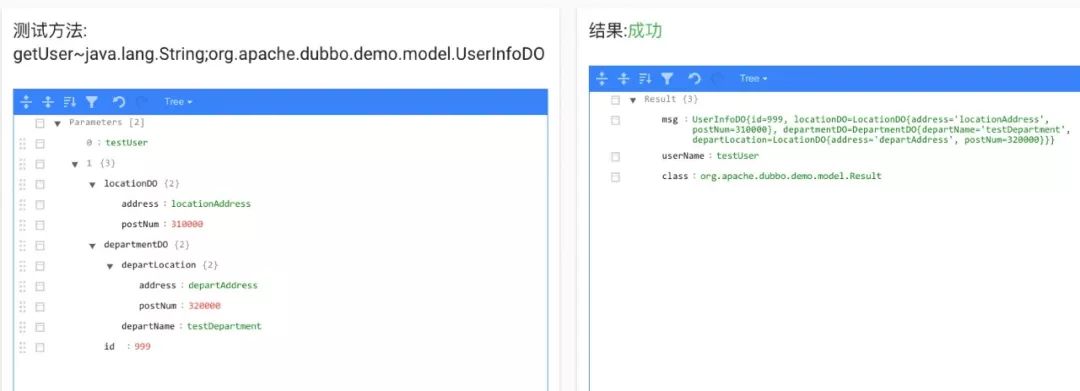Click the square box beside Parameters [2]
Screen dimensions: 1080x391
pyautogui.click(x=40, y=123)
